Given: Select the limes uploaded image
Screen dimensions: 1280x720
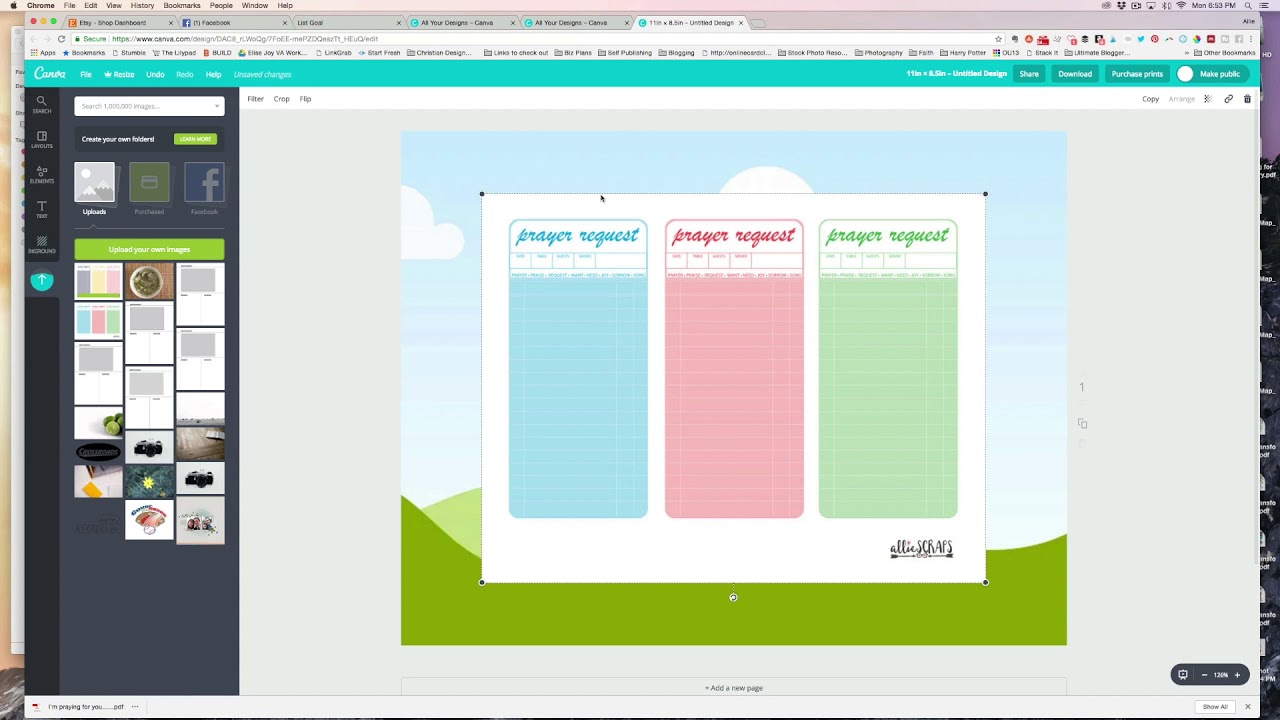Looking at the screenshot, I should coord(98,423).
